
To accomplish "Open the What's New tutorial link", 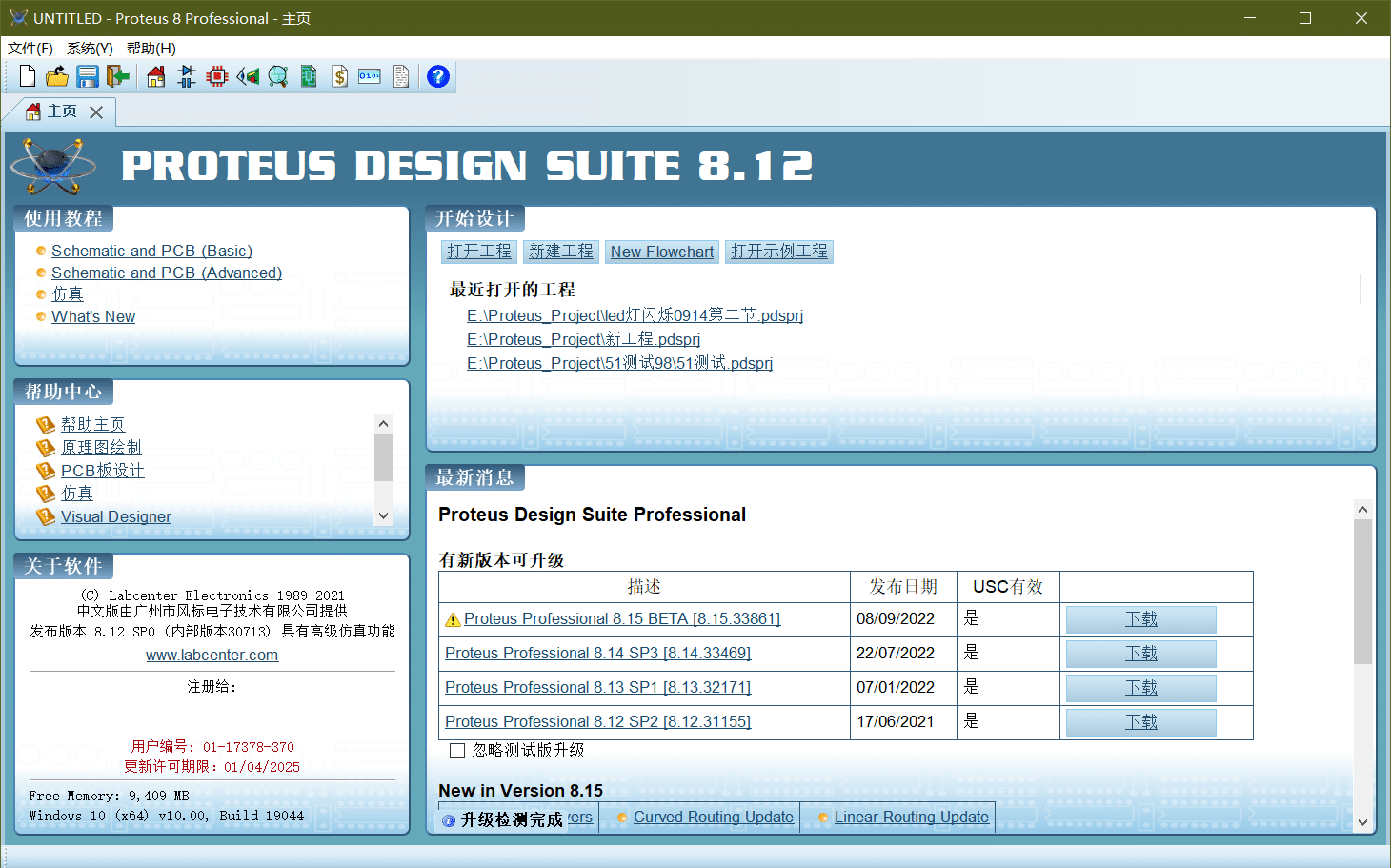I will pyautogui.click(x=93, y=316).
